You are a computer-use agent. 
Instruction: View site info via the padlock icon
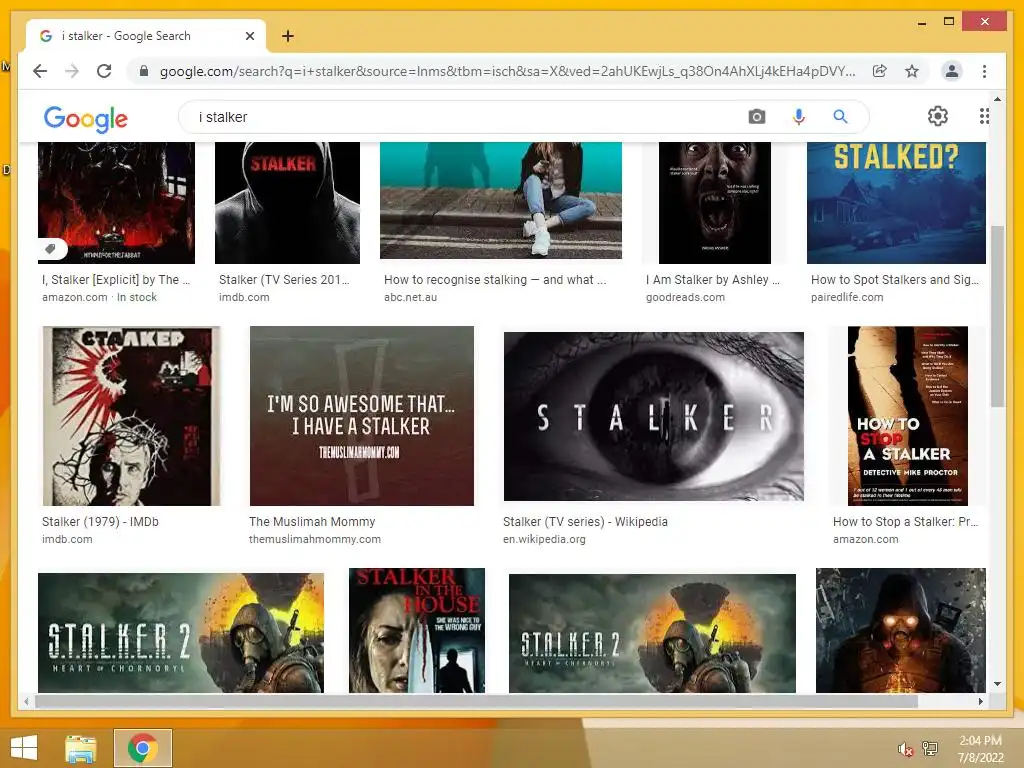(144, 71)
